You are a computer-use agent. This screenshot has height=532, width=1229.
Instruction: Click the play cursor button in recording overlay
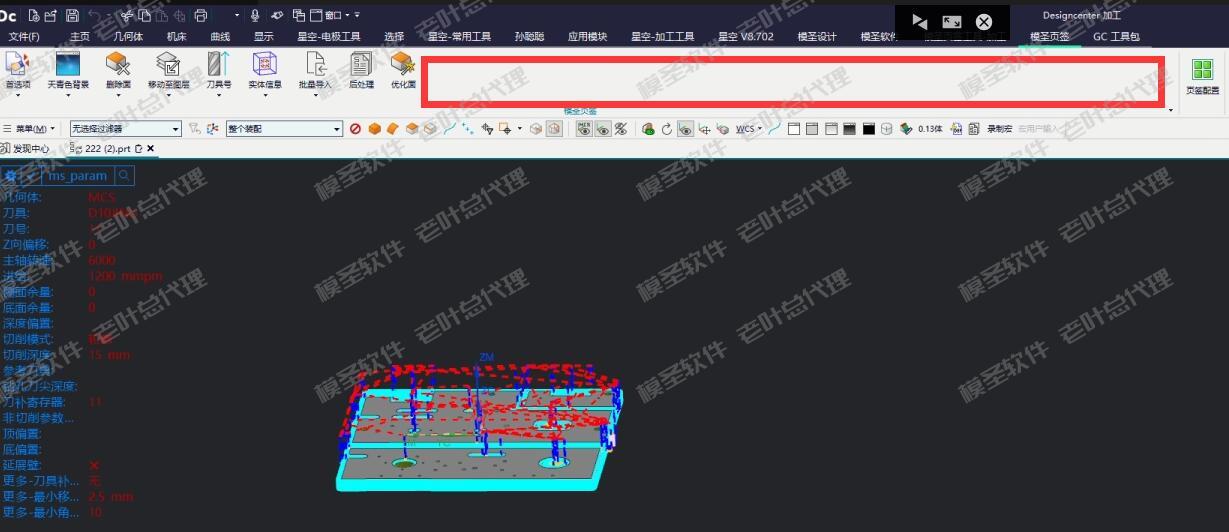(920, 21)
